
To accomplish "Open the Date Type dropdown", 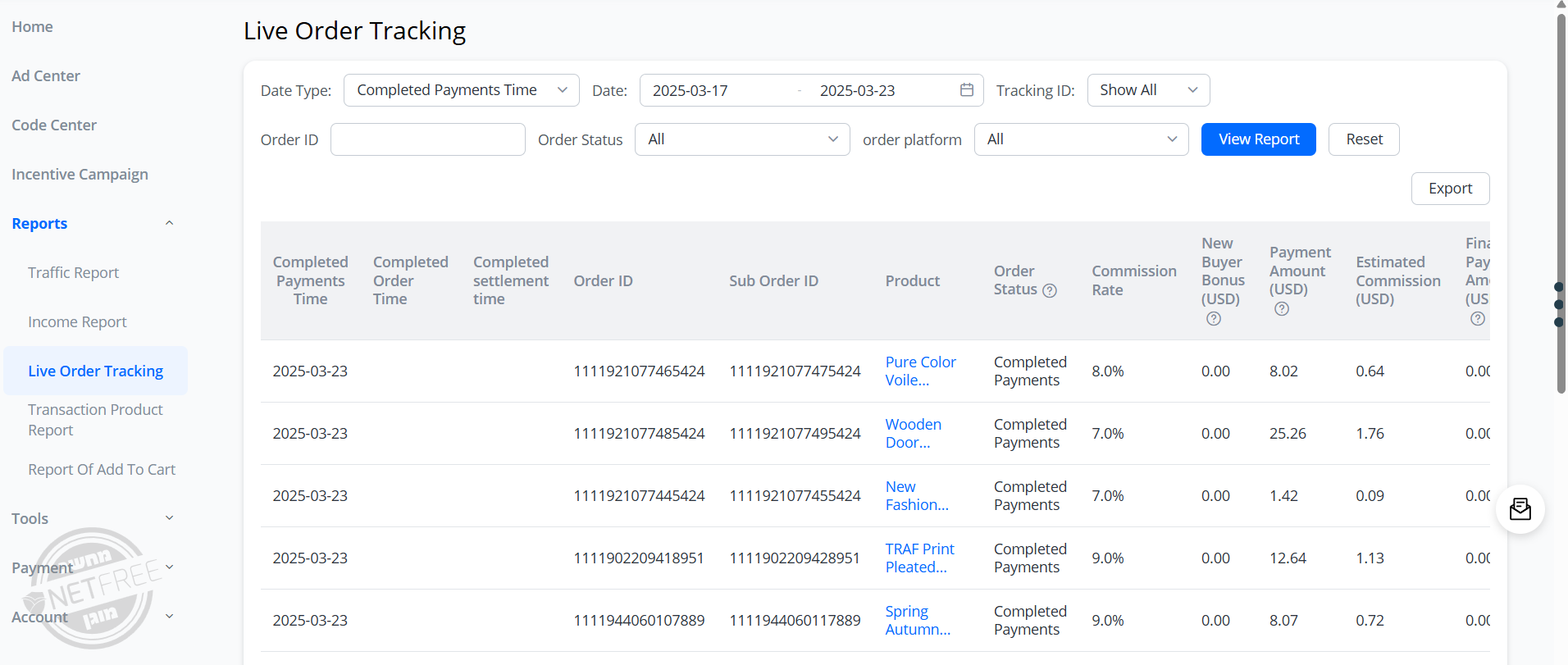I will click(x=461, y=90).
